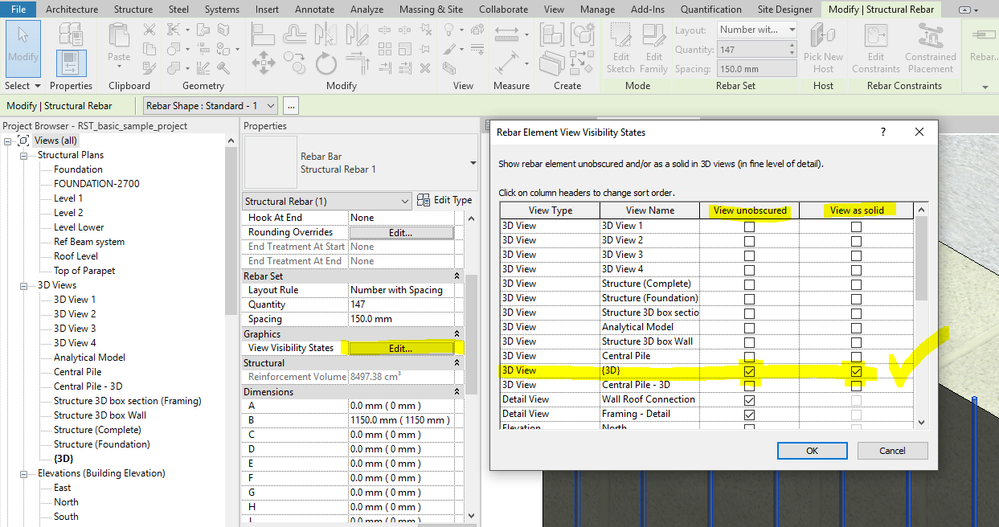Open the Massing & Site tab

click(431, 9)
